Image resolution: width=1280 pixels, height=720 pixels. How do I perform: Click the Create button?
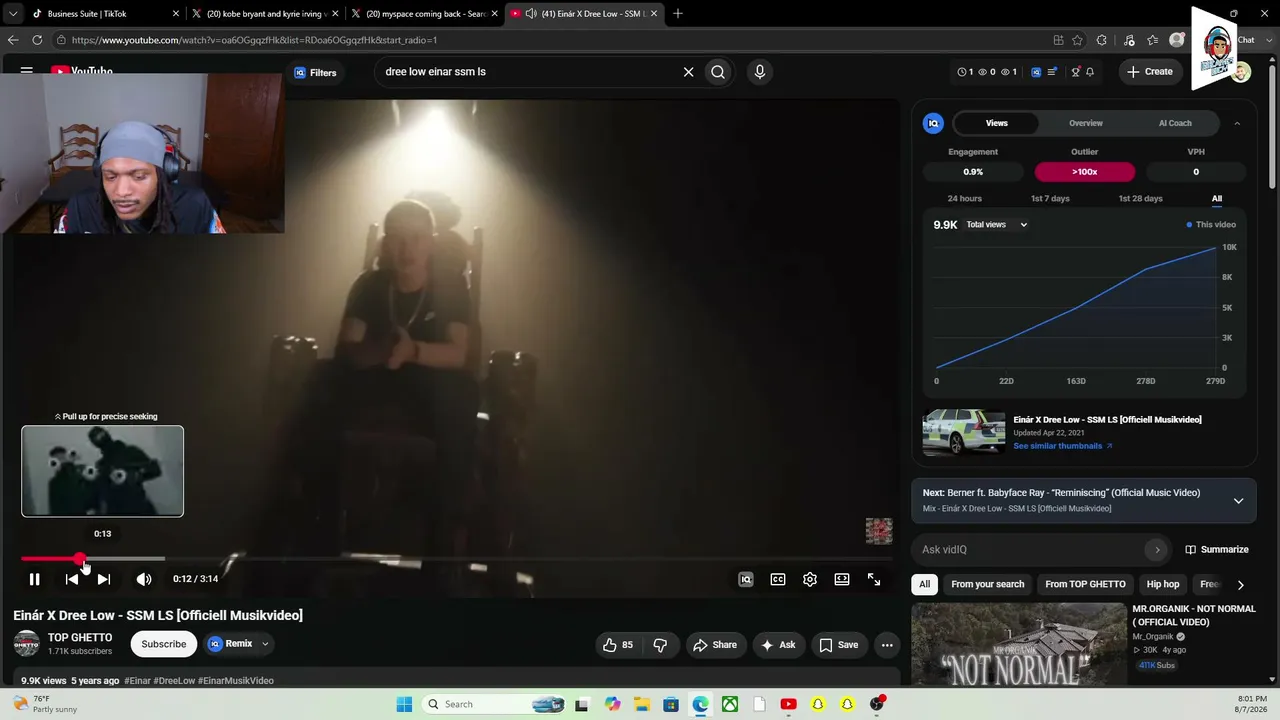tap(1149, 71)
